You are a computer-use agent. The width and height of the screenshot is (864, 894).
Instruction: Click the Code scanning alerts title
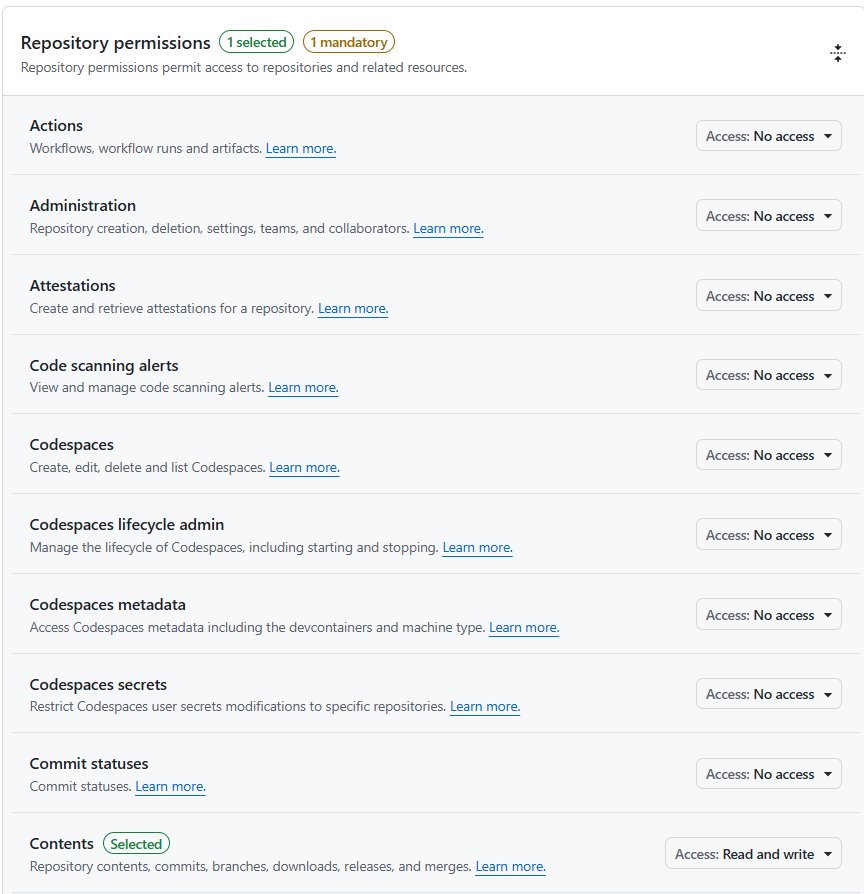104,365
